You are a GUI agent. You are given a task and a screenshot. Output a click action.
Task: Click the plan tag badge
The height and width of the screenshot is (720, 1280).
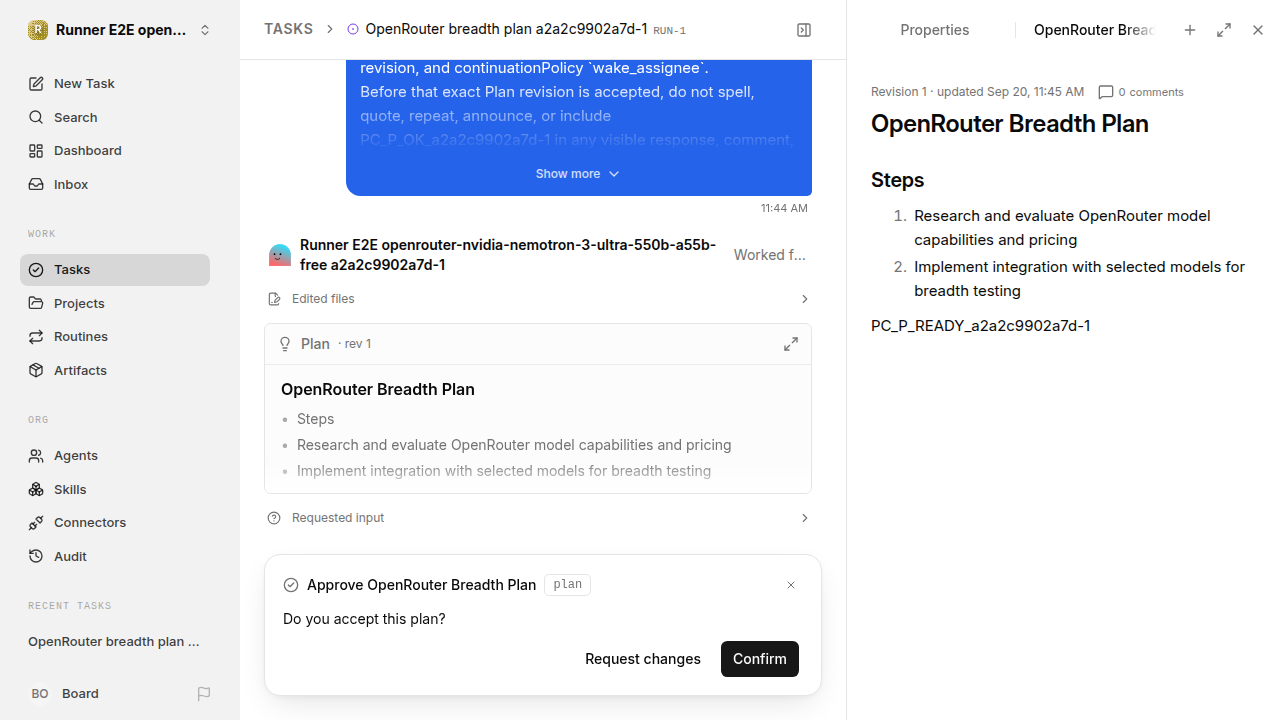click(x=567, y=585)
